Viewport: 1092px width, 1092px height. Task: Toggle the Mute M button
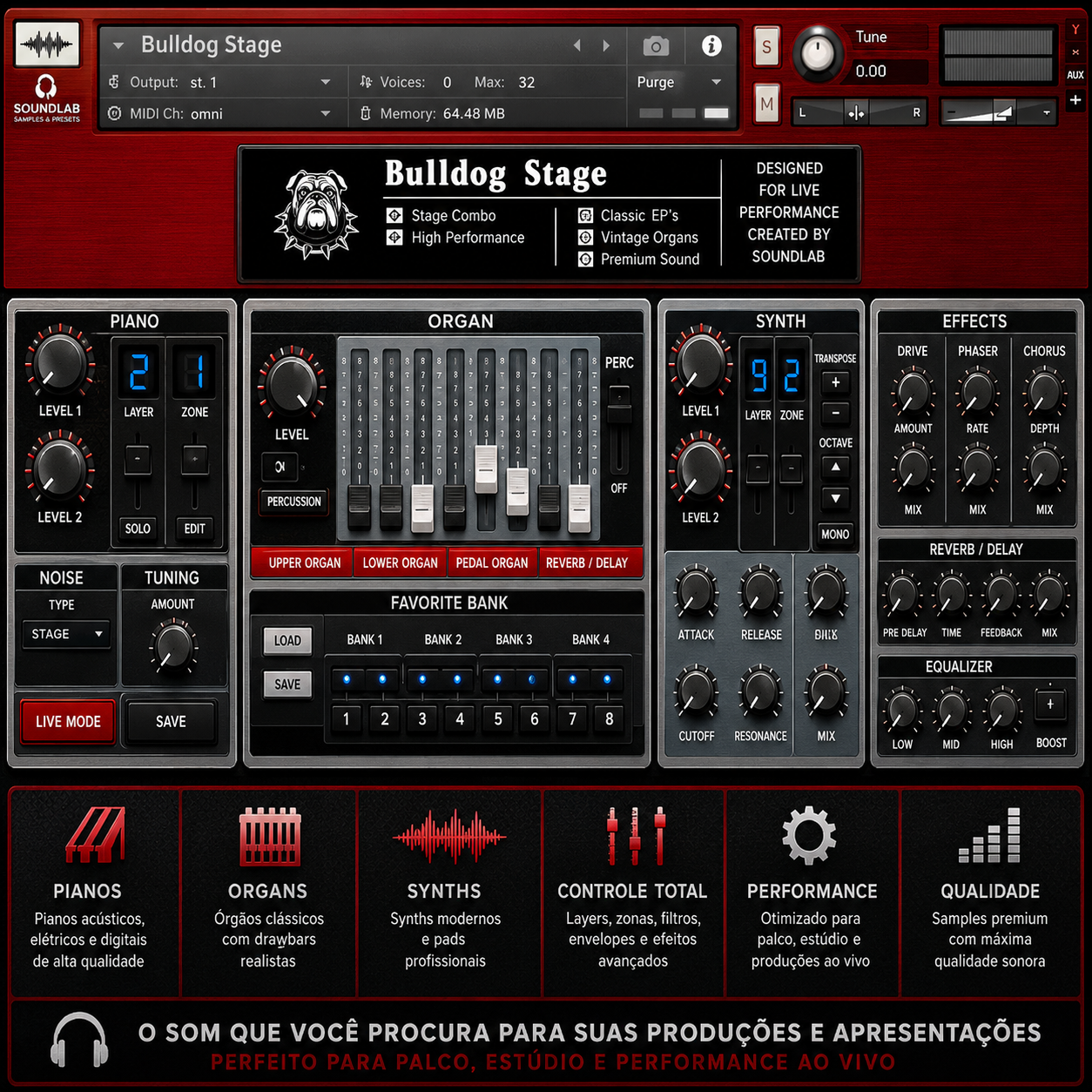click(766, 104)
